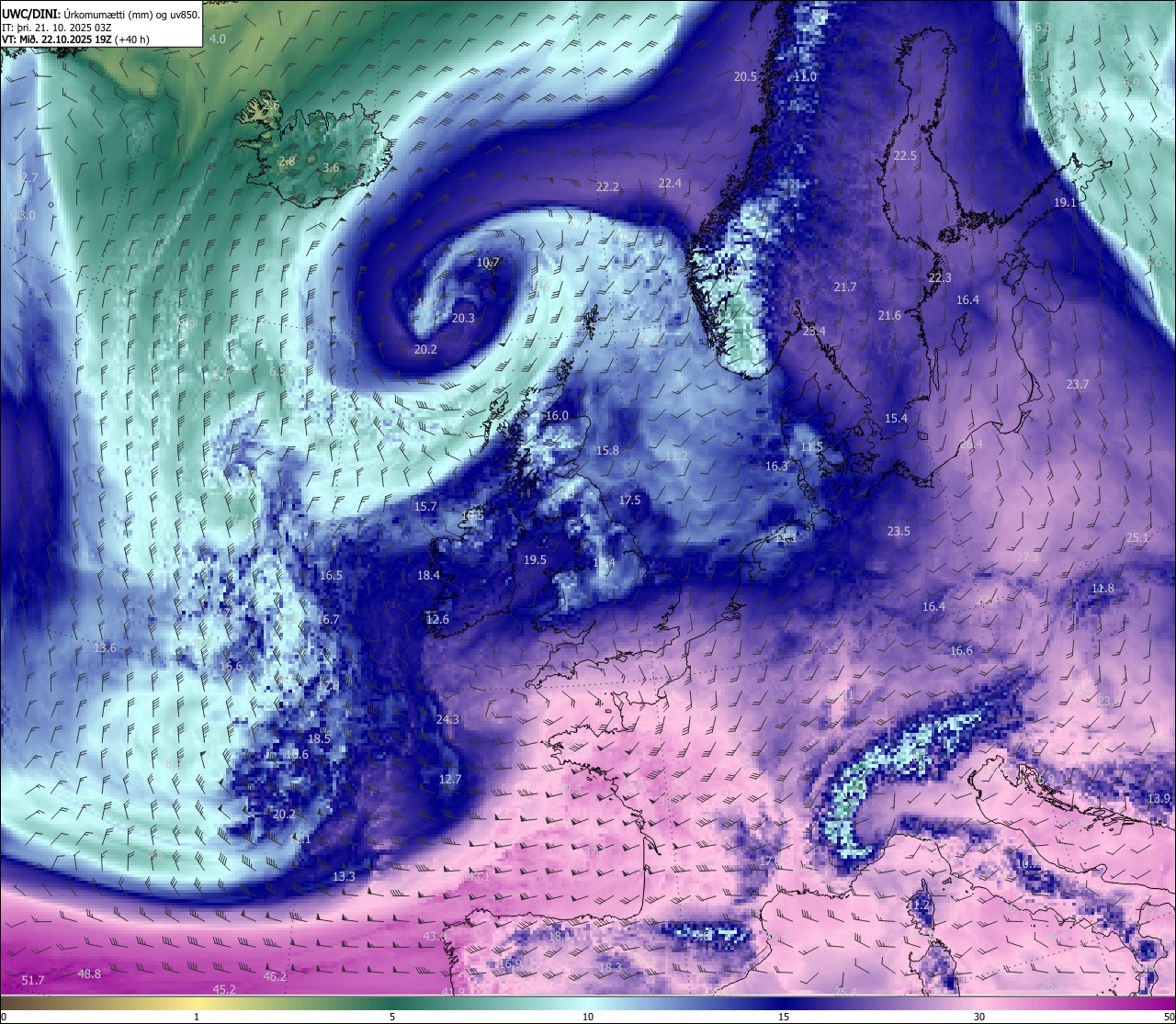Click the 15.7 map value

click(425, 507)
